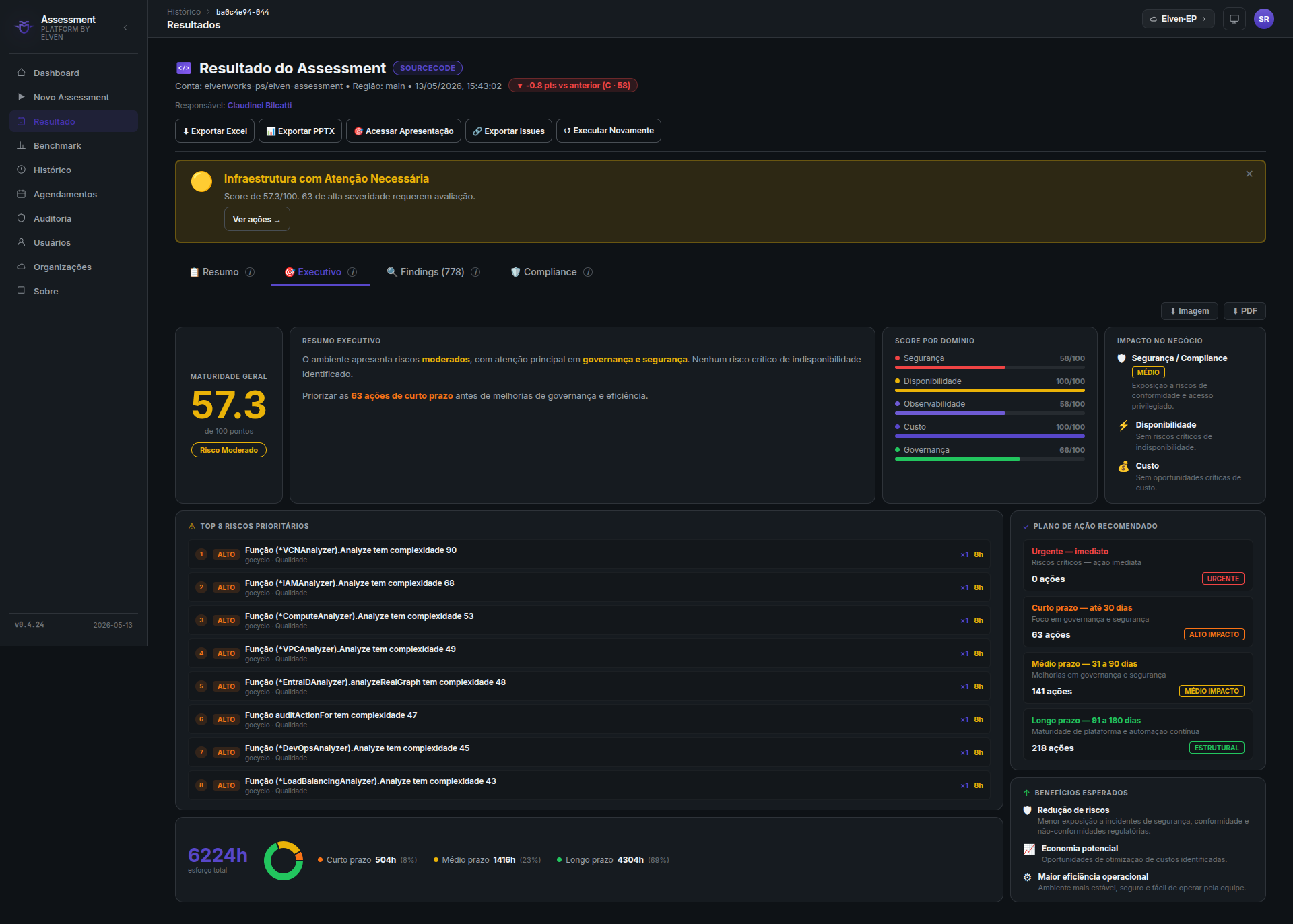The image size is (1293, 924).
Task: Open the Claudinei Bilcatti responsible link
Action: 259,106
